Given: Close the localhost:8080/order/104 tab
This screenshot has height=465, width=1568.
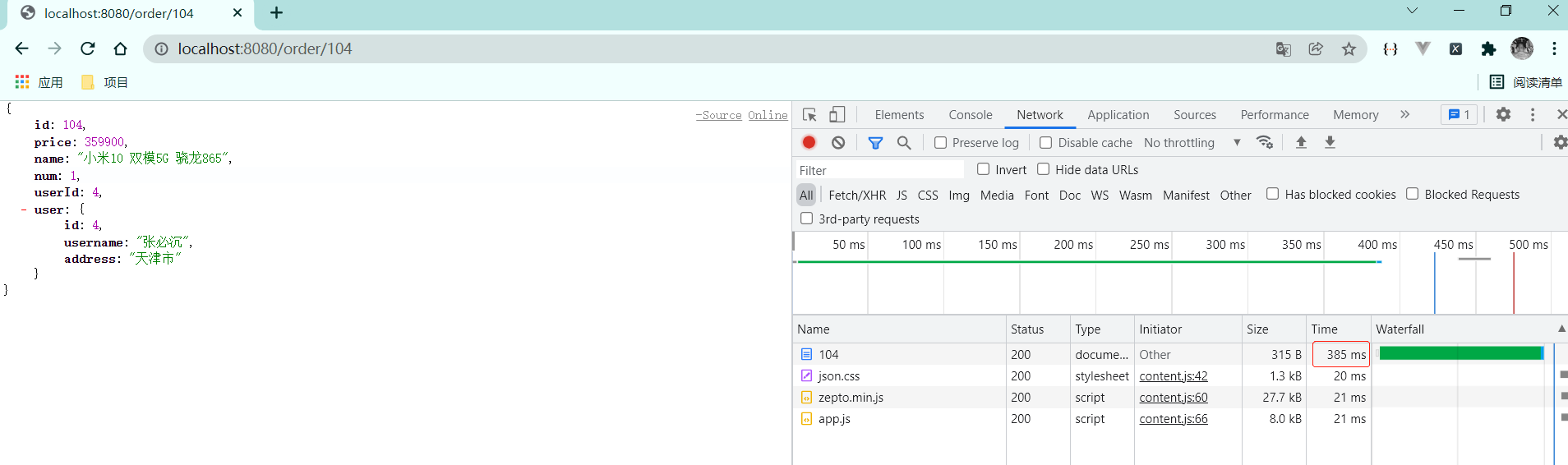Looking at the screenshot, I should click(238, 12).
